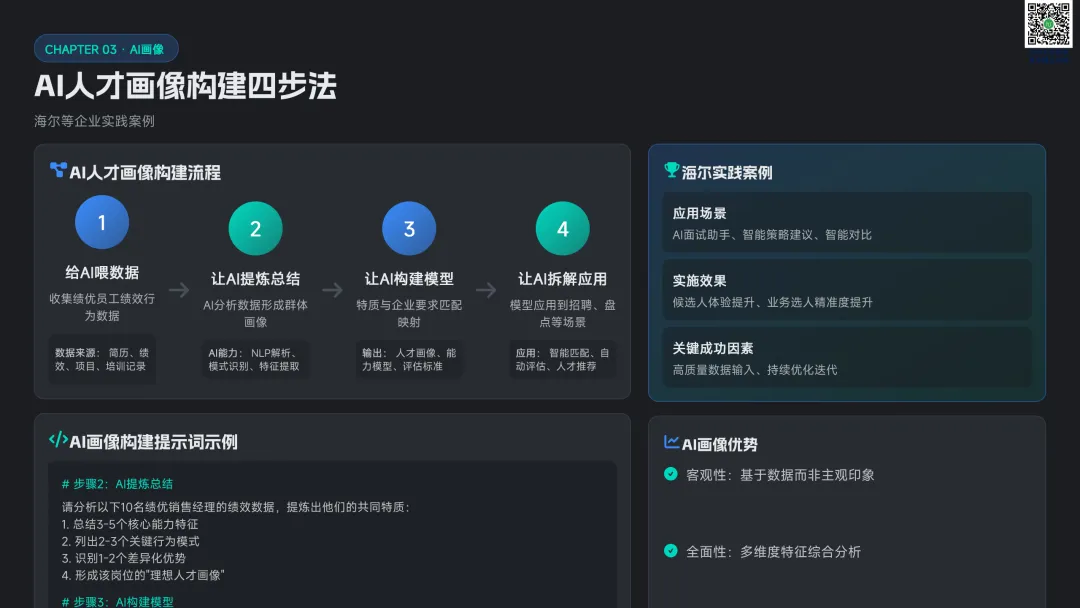The image size is (1080, 608).
Task: Click the check icon beside 全面性
Action: pyautogui.click(x=671, y=551)
